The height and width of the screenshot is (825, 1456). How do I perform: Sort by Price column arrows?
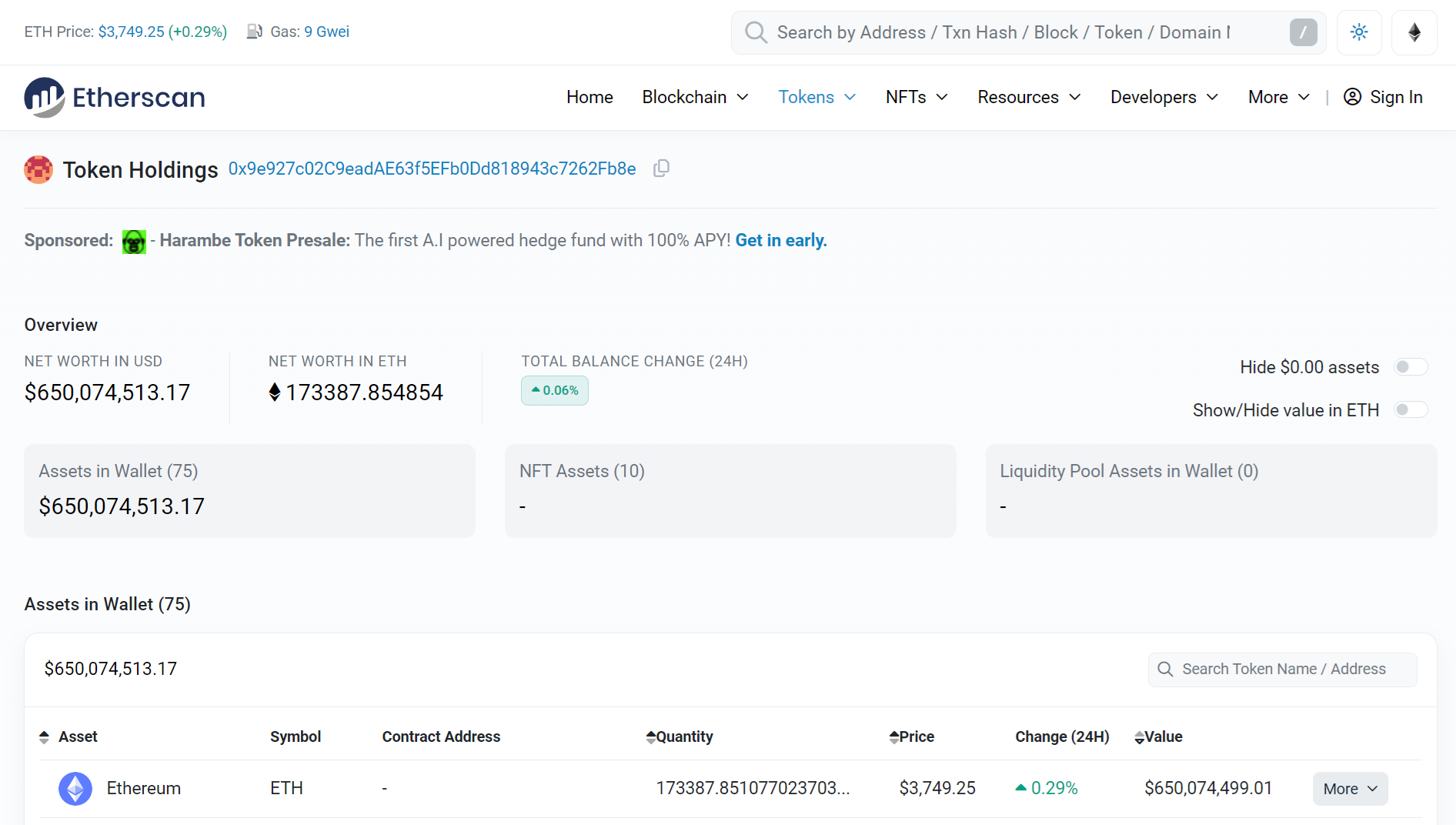(x=893, y=737)
